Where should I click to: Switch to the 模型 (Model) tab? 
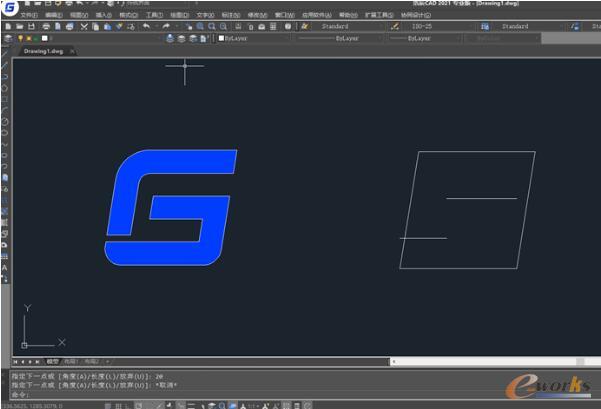[x=53, y=361]
